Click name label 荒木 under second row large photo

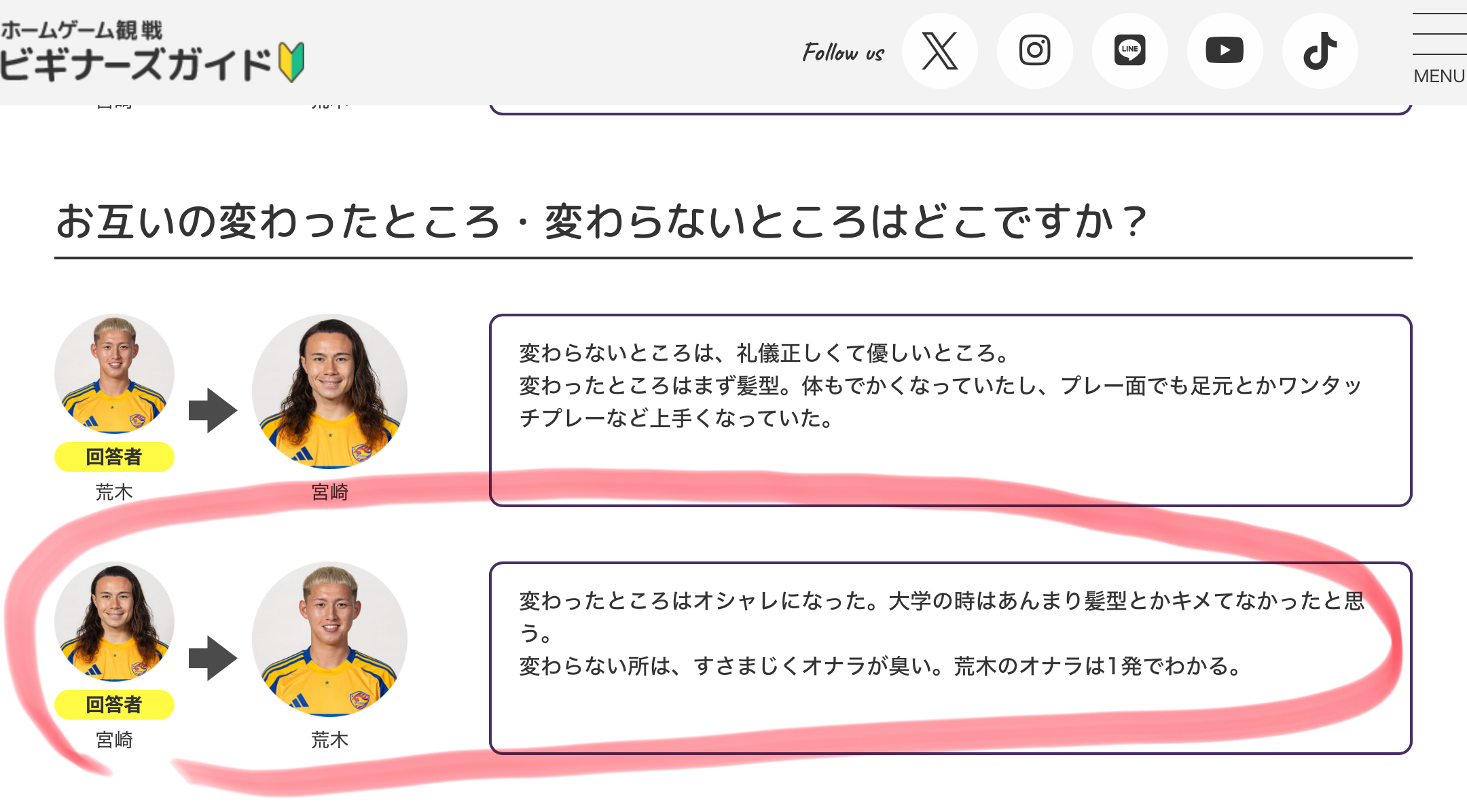coord(329,739)
